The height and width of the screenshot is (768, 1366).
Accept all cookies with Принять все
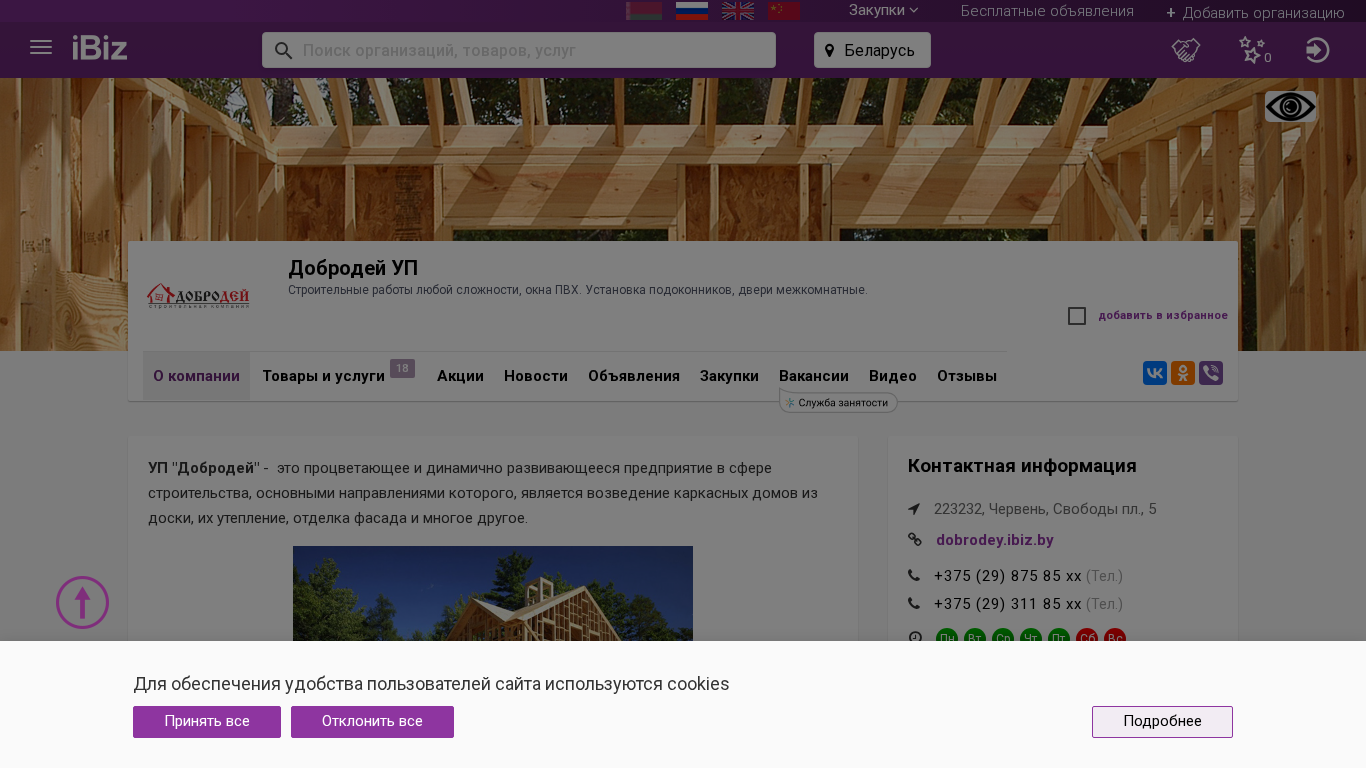(x=207, y=722)
